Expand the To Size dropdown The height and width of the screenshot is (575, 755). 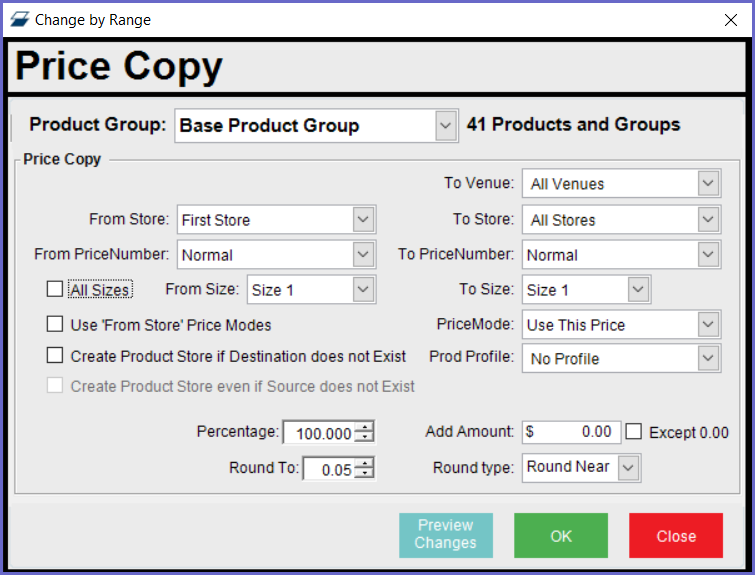pyautogui.click(x=638, y=290)
